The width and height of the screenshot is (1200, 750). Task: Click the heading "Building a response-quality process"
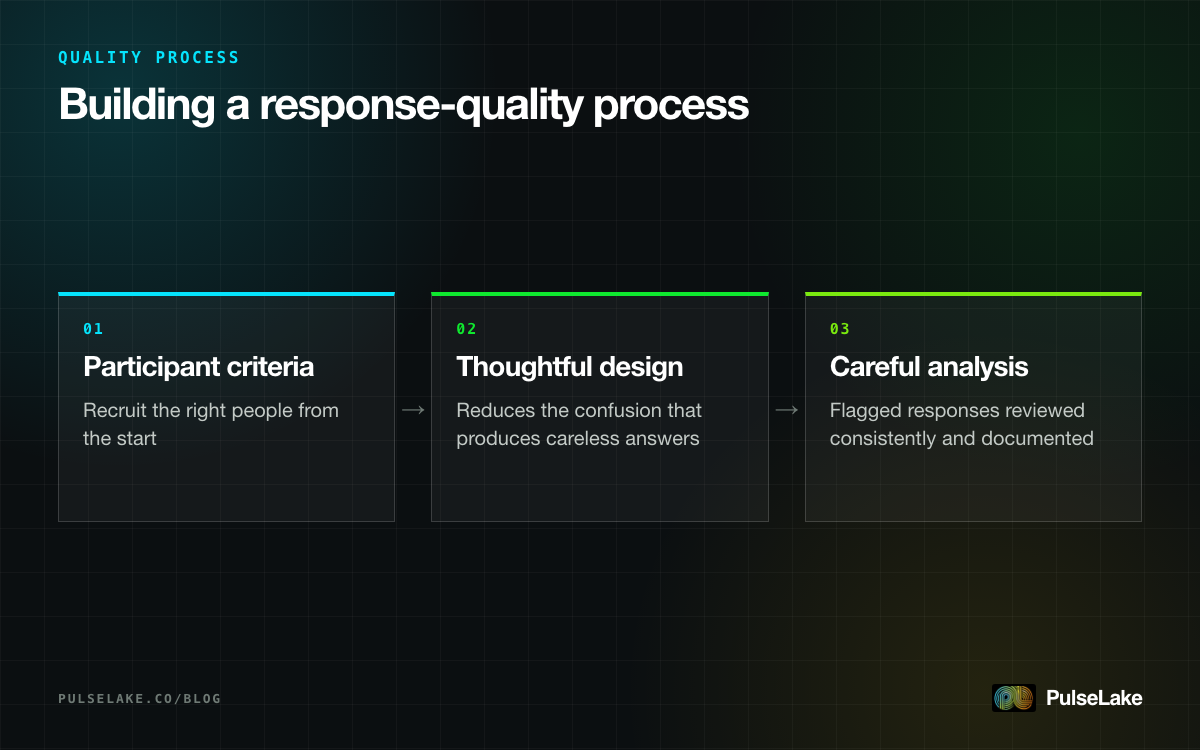[x=404, y=105]
